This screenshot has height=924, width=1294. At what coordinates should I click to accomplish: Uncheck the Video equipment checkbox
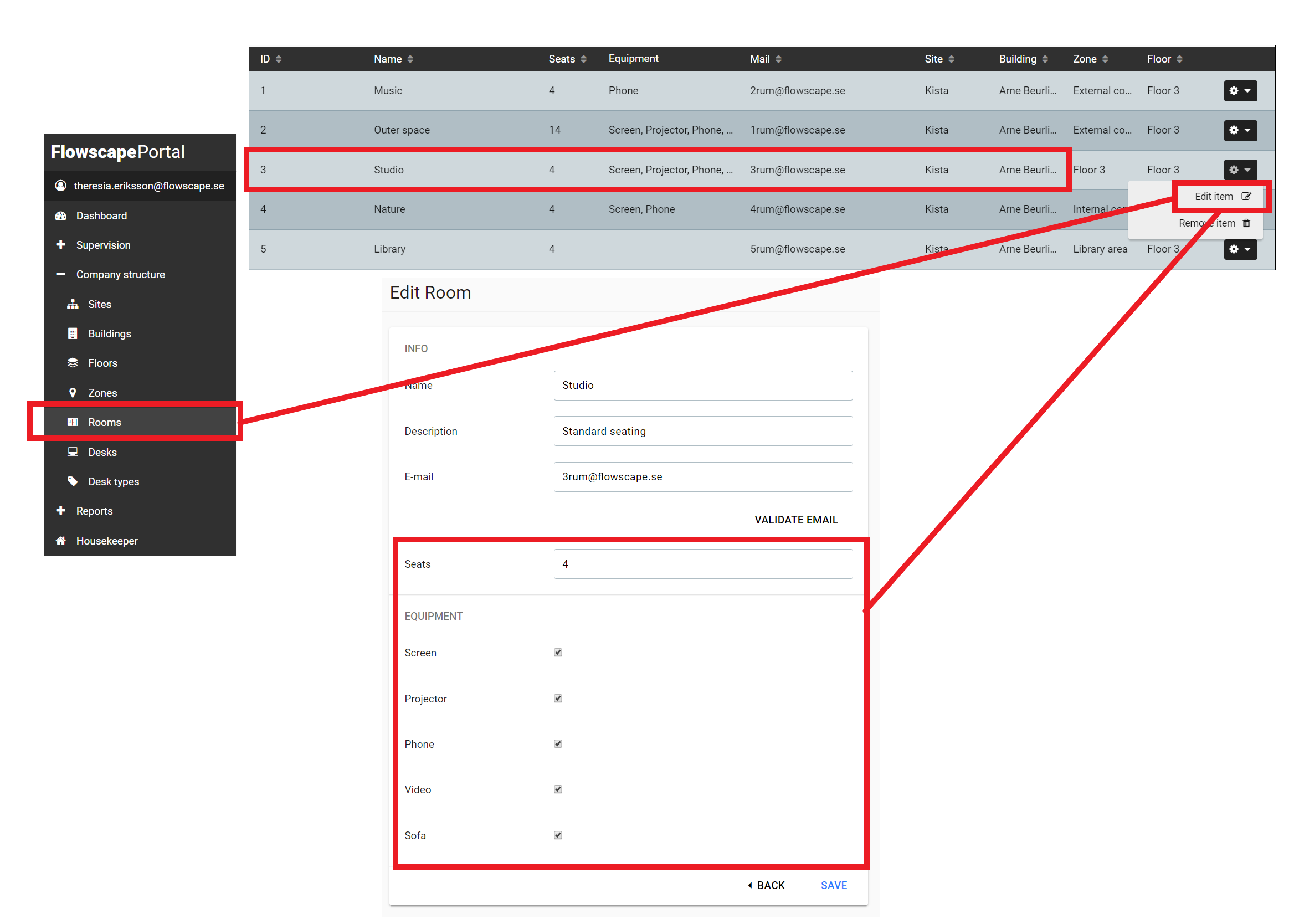(558, 790)
